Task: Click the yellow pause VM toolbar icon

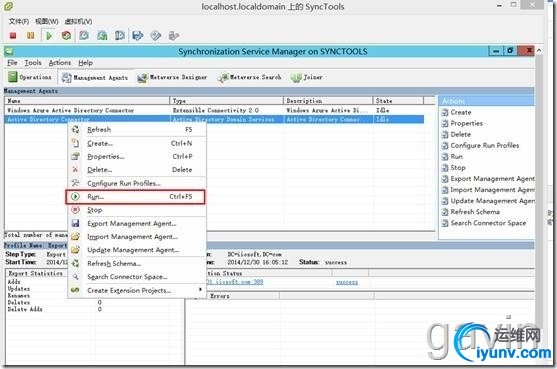Action: [x=31, y=36]
